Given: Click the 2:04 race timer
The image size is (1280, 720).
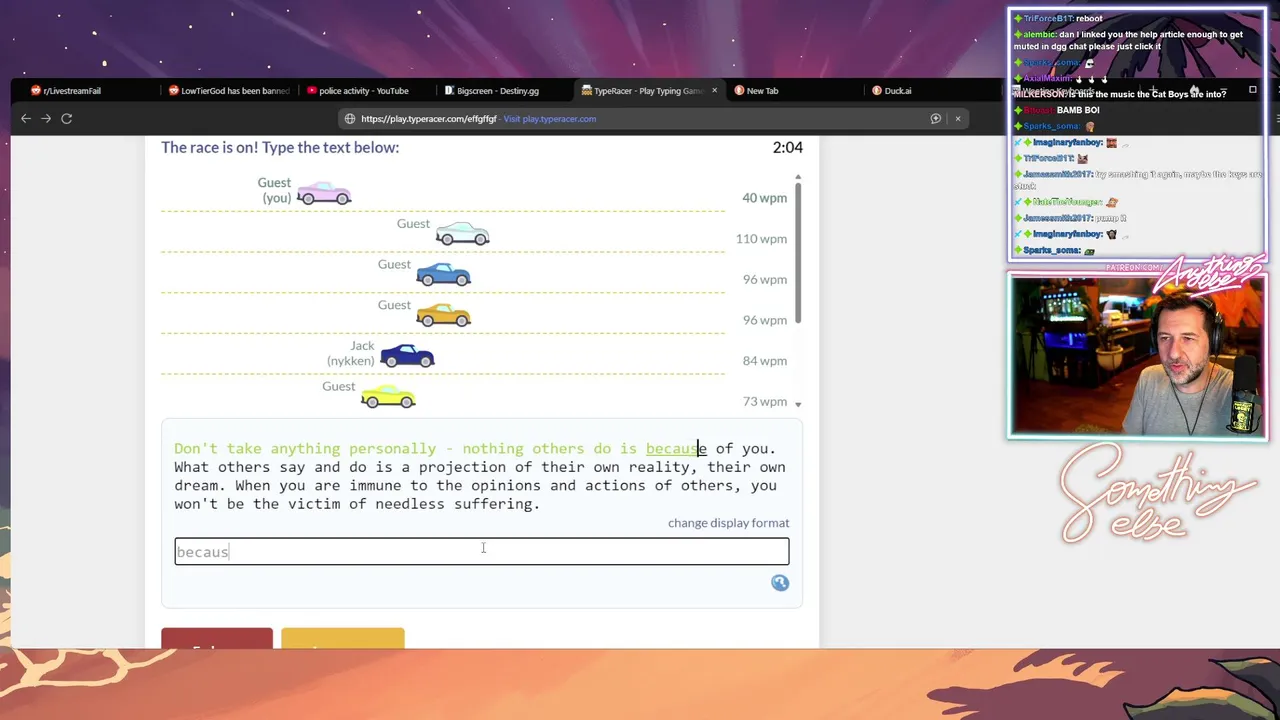Looking at the screenshot, I should [788, 147].
